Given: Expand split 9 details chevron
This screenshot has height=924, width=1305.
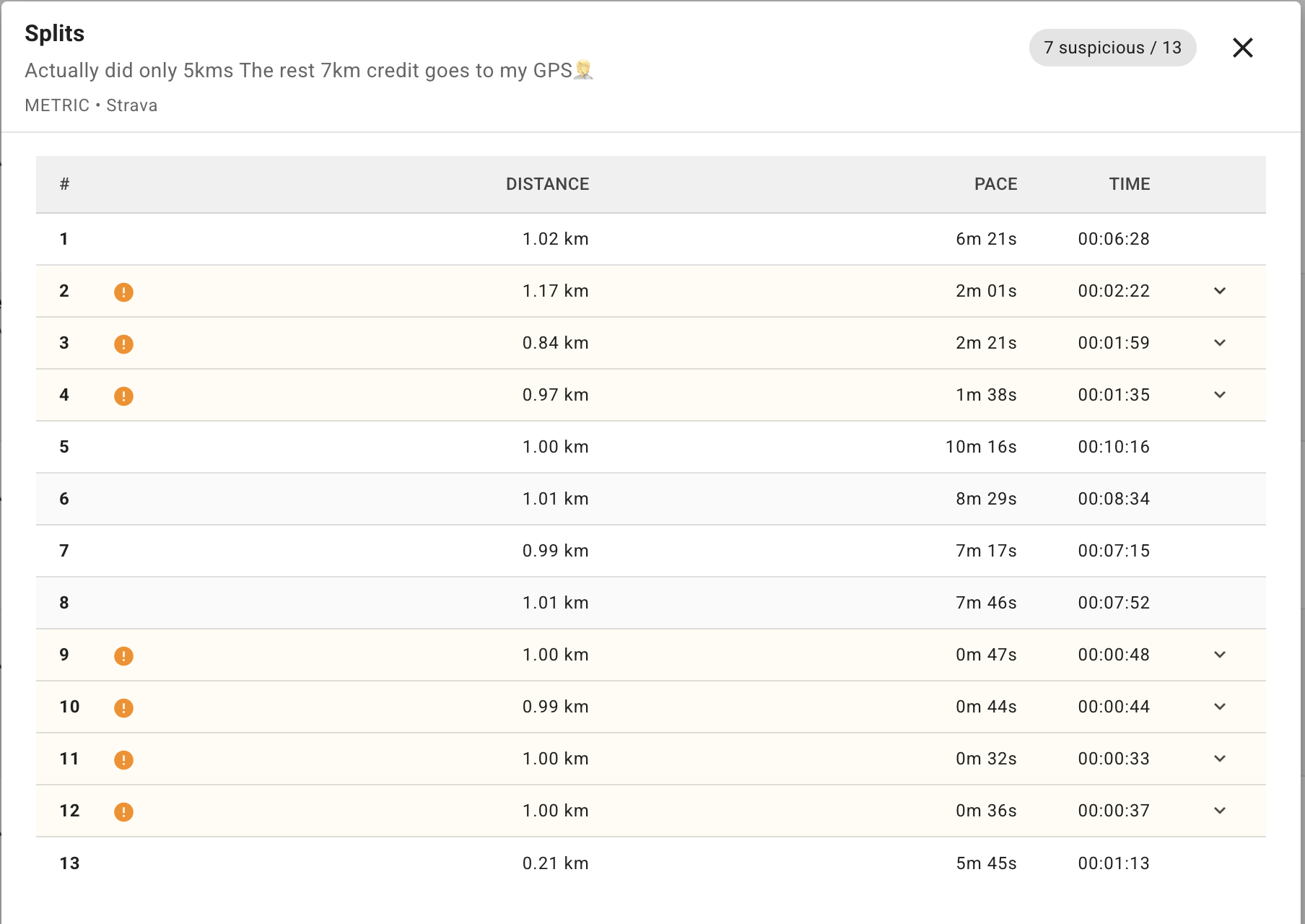Looking at the screenshot, I should tap(1220, 655).
